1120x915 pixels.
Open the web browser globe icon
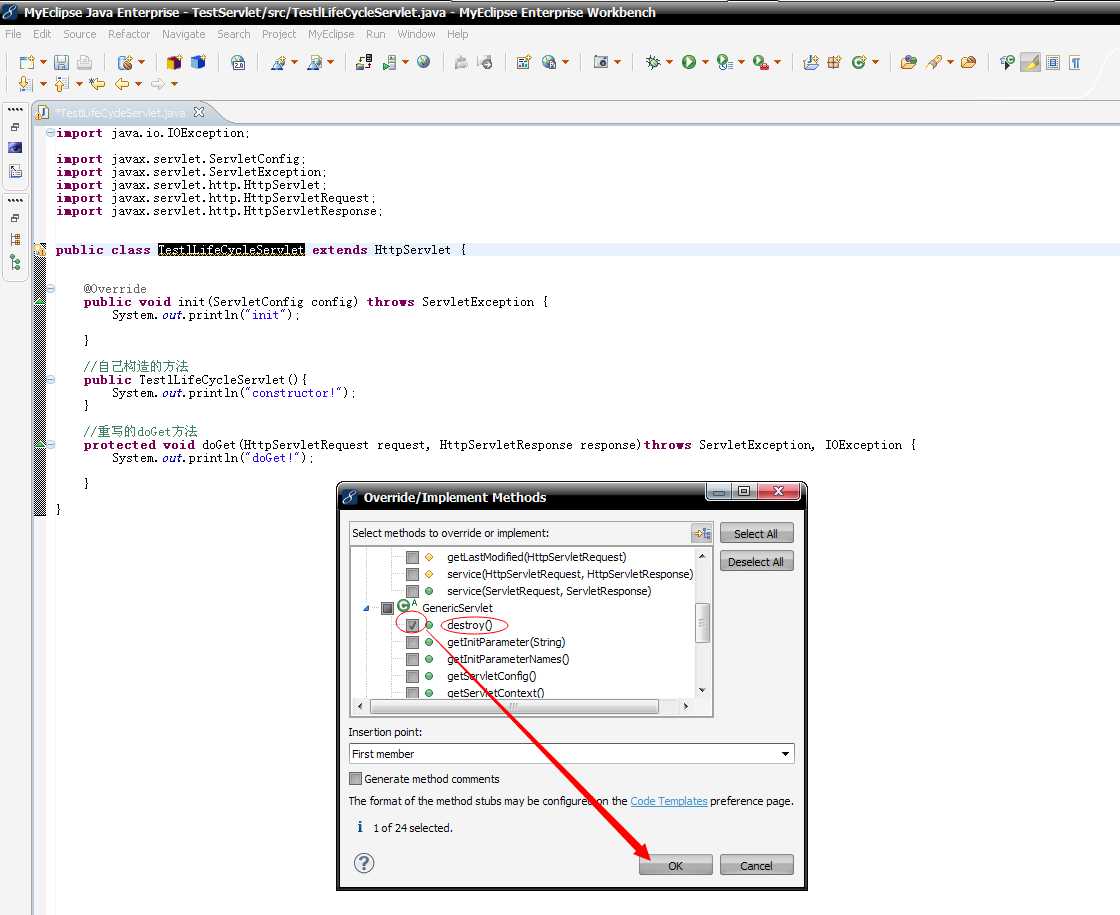click(424, 63)
